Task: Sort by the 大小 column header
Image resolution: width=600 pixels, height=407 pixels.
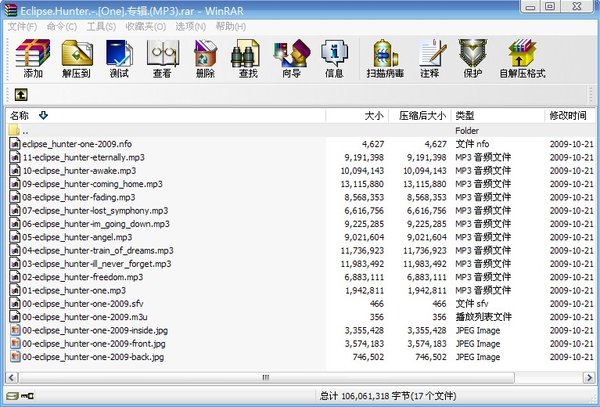Action: [357, 116]
